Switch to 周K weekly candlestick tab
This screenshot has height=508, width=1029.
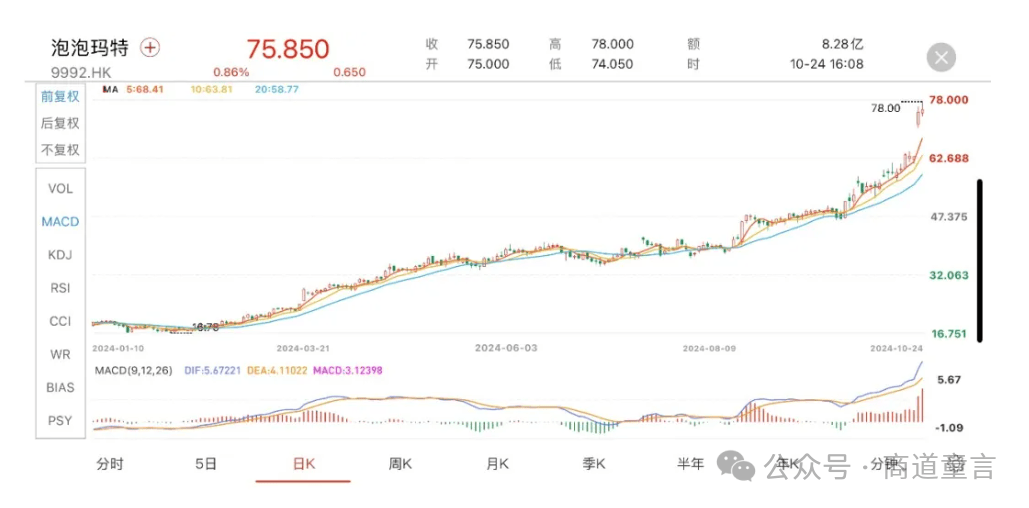(400, 463)
